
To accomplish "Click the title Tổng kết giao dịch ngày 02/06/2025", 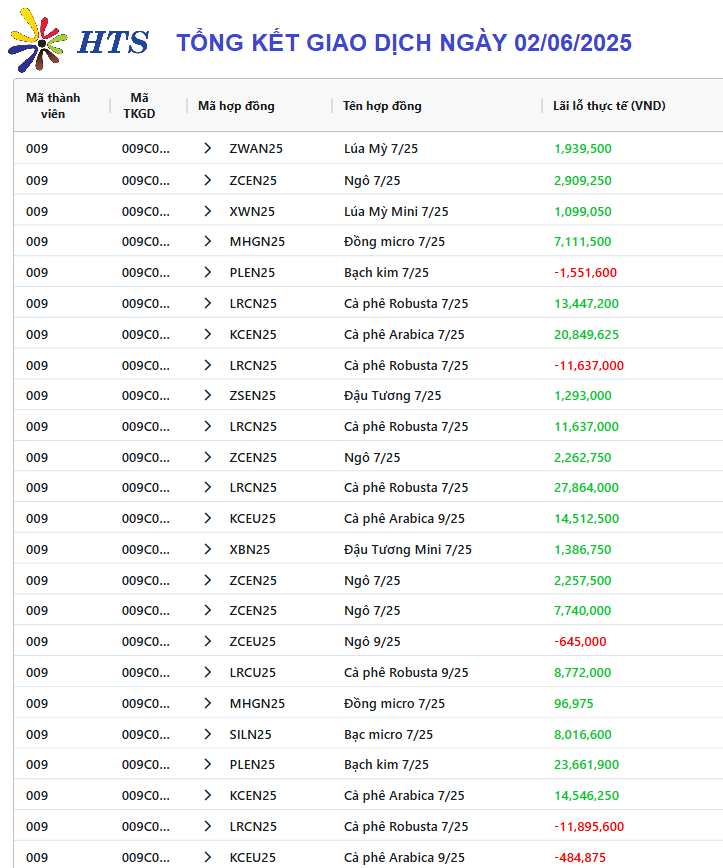I will pyautogui.click(x=404, y=43).
